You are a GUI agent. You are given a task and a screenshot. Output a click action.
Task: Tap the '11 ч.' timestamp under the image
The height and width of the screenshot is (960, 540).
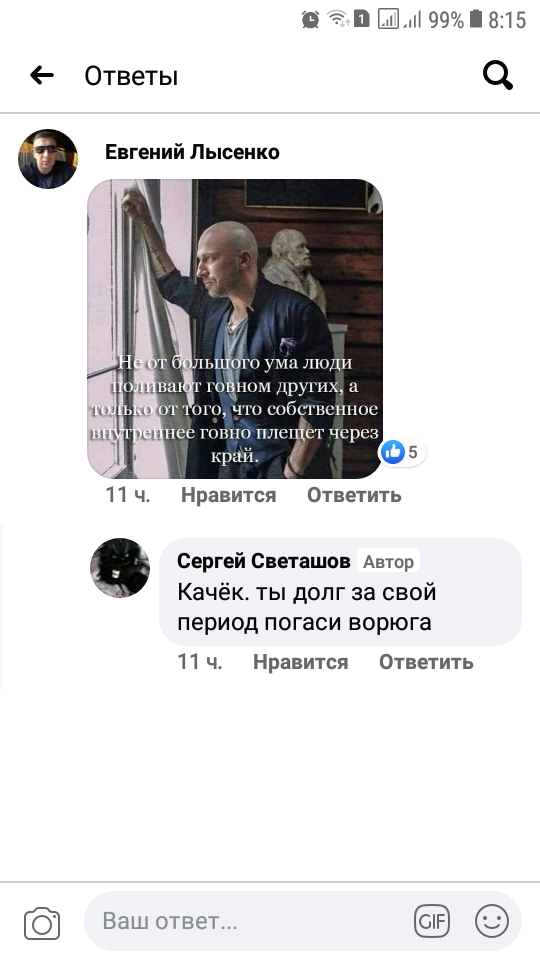click(128, 495)
